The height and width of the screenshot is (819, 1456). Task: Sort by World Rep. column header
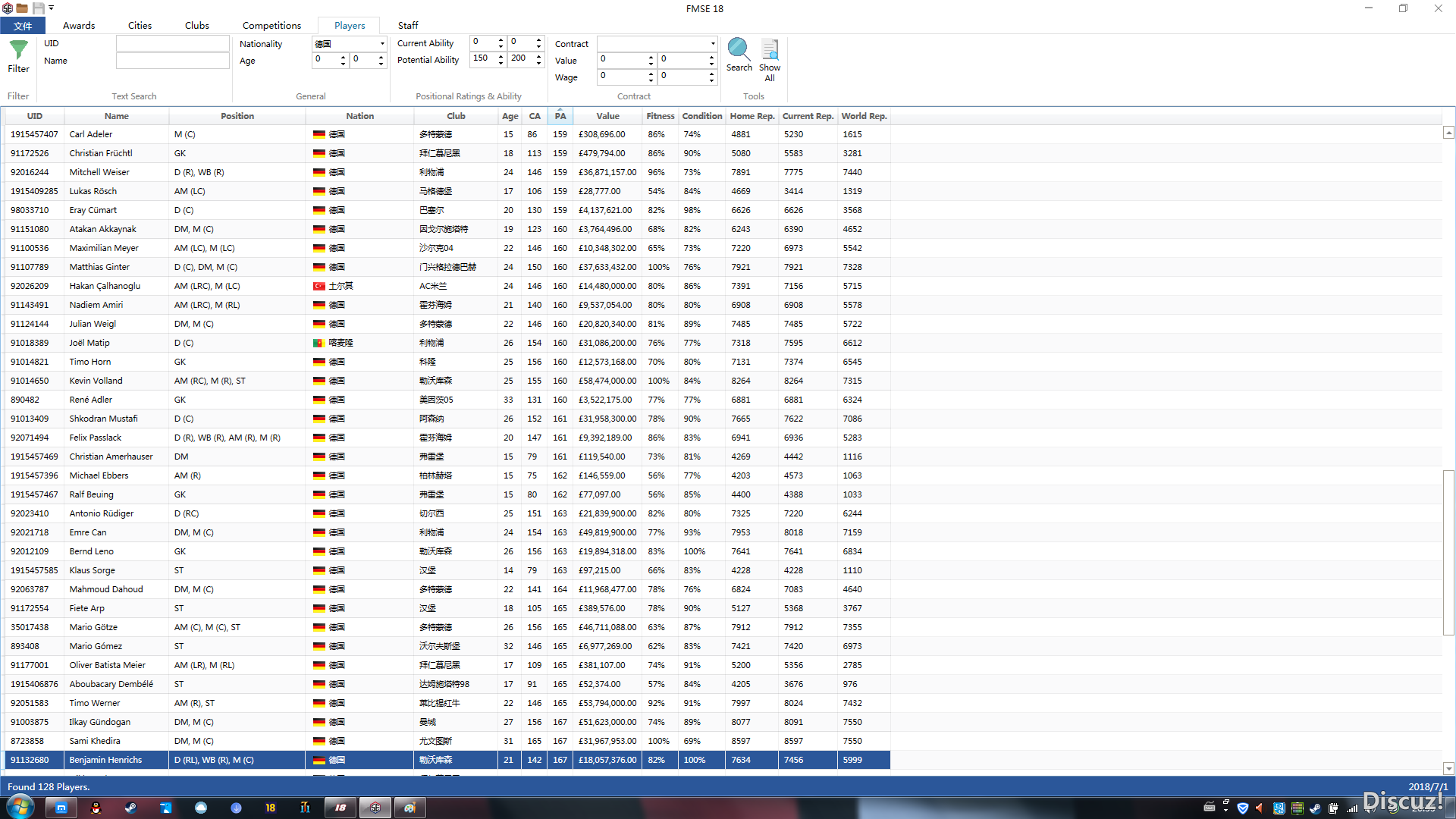click(864, 116)
